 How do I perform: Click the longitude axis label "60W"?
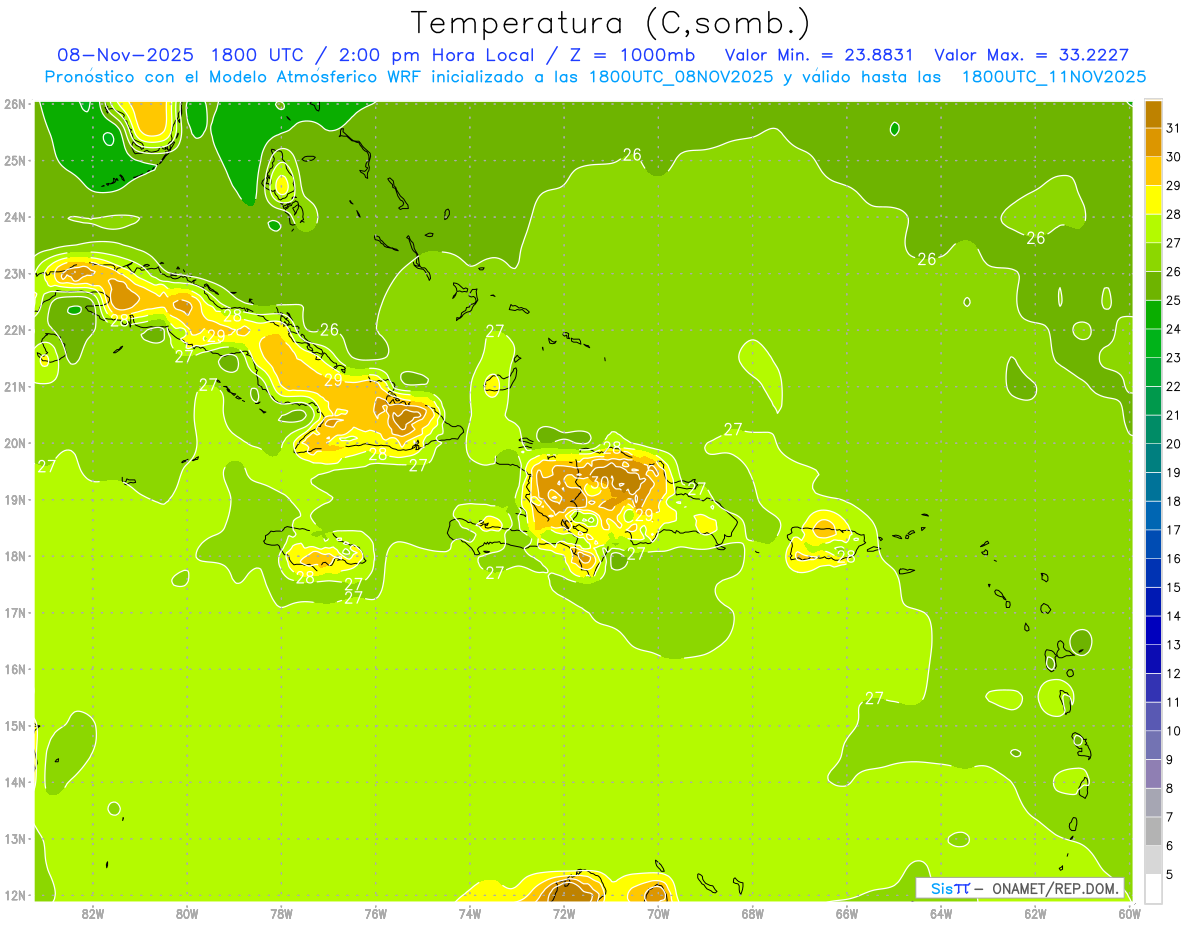coord(1129,913)
